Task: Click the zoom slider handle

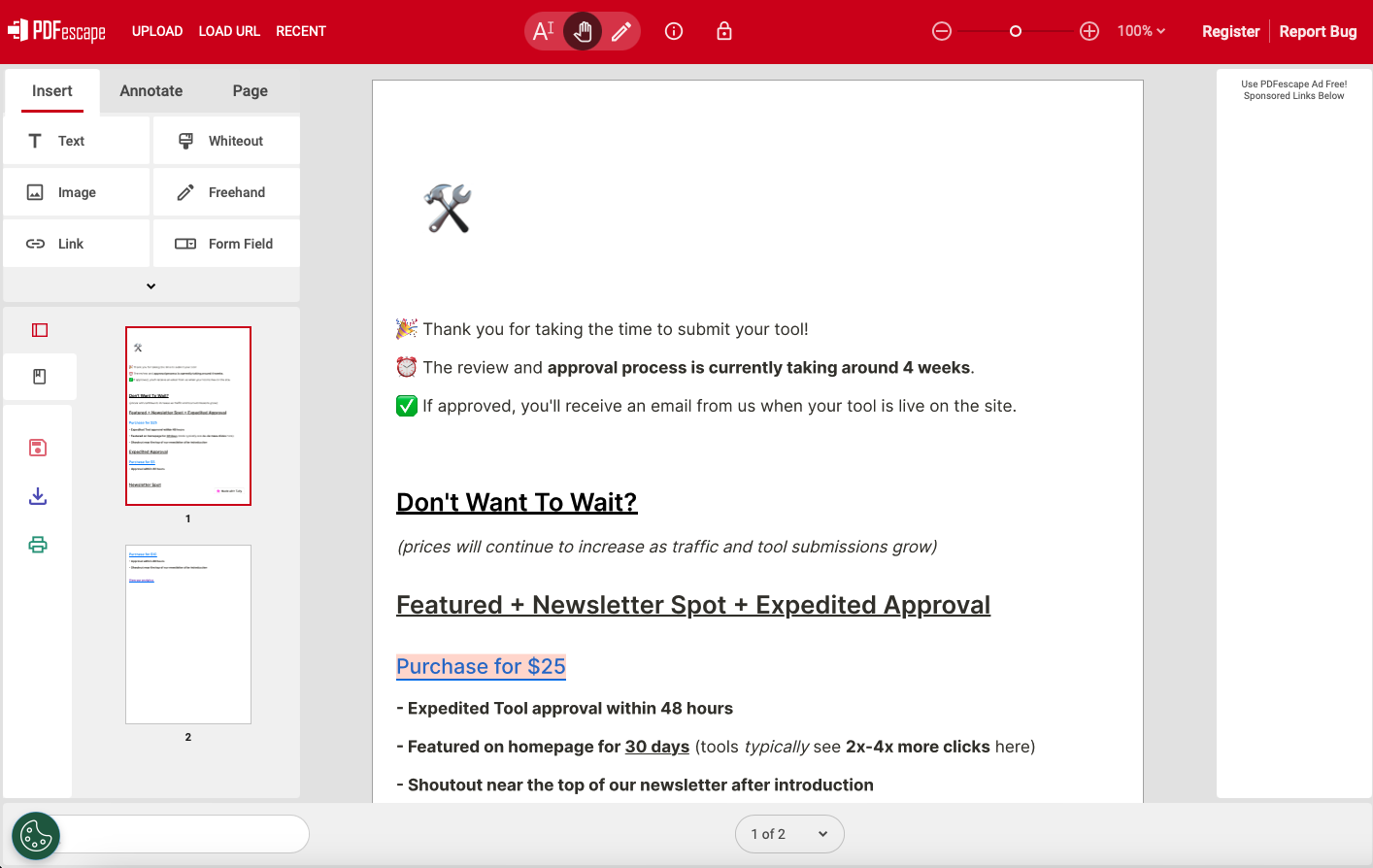Action: (x=1016, y=31)
